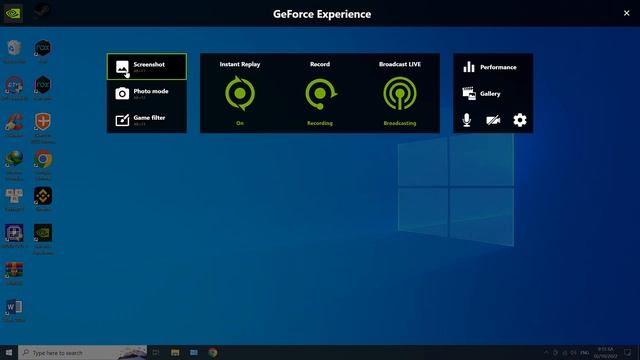Click the taskbar search box
Image resolution: width=640 pixels, height=360 pixels.
pyautogui.click(x=82, y=353)
